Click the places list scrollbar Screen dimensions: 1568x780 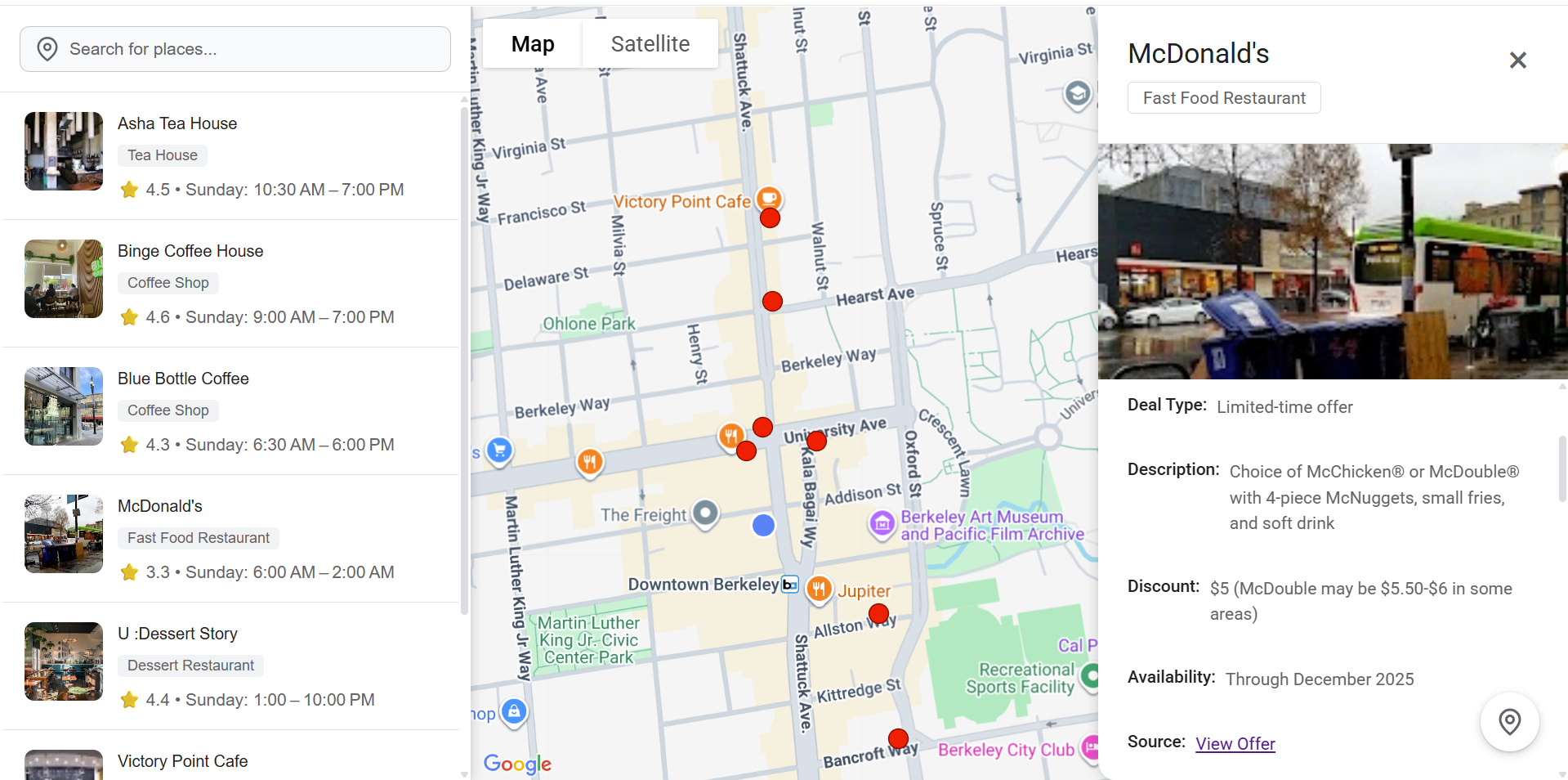point(464,360)
